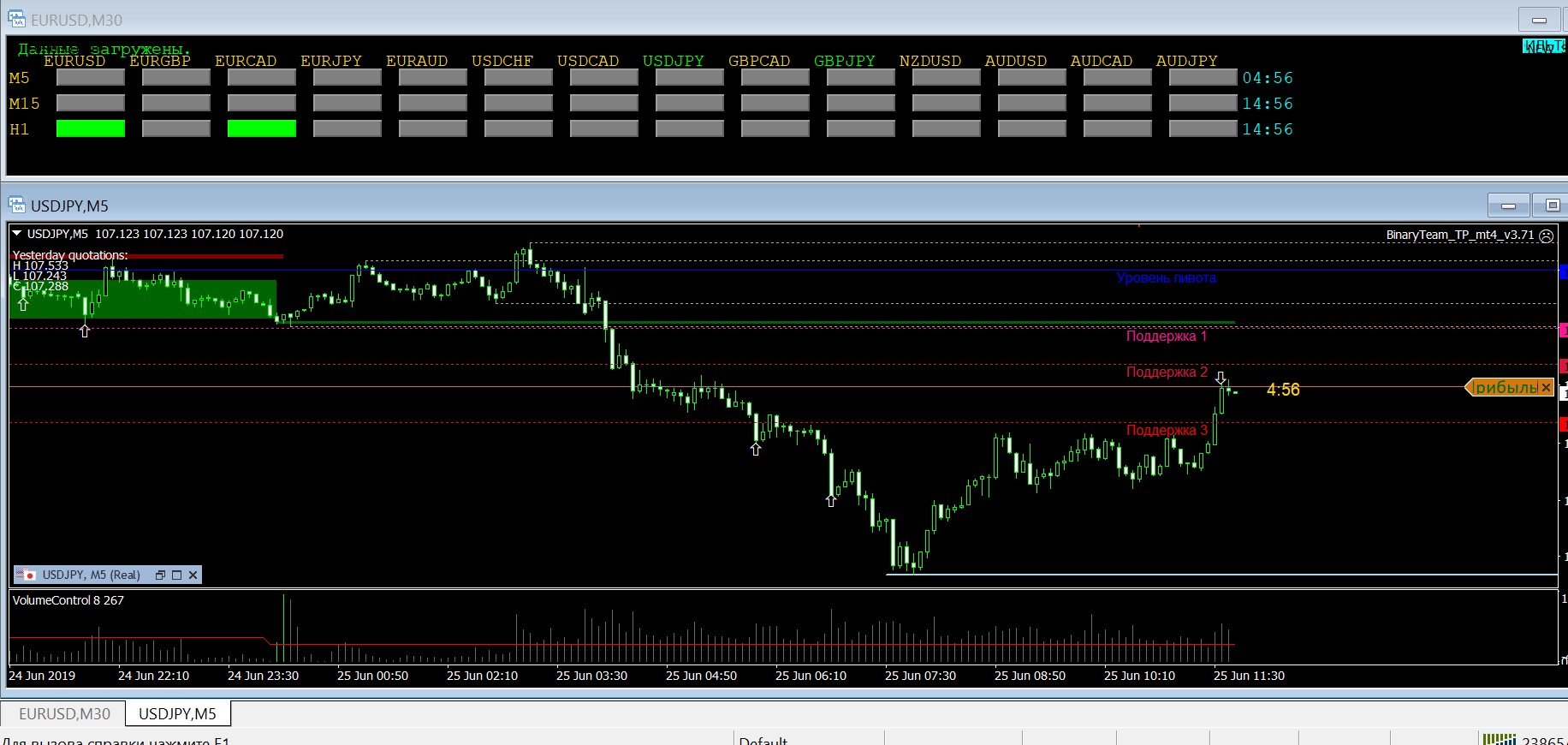
Task: Minimize the EURUSD,M30 chart window
Action: tap(1539, 20)
